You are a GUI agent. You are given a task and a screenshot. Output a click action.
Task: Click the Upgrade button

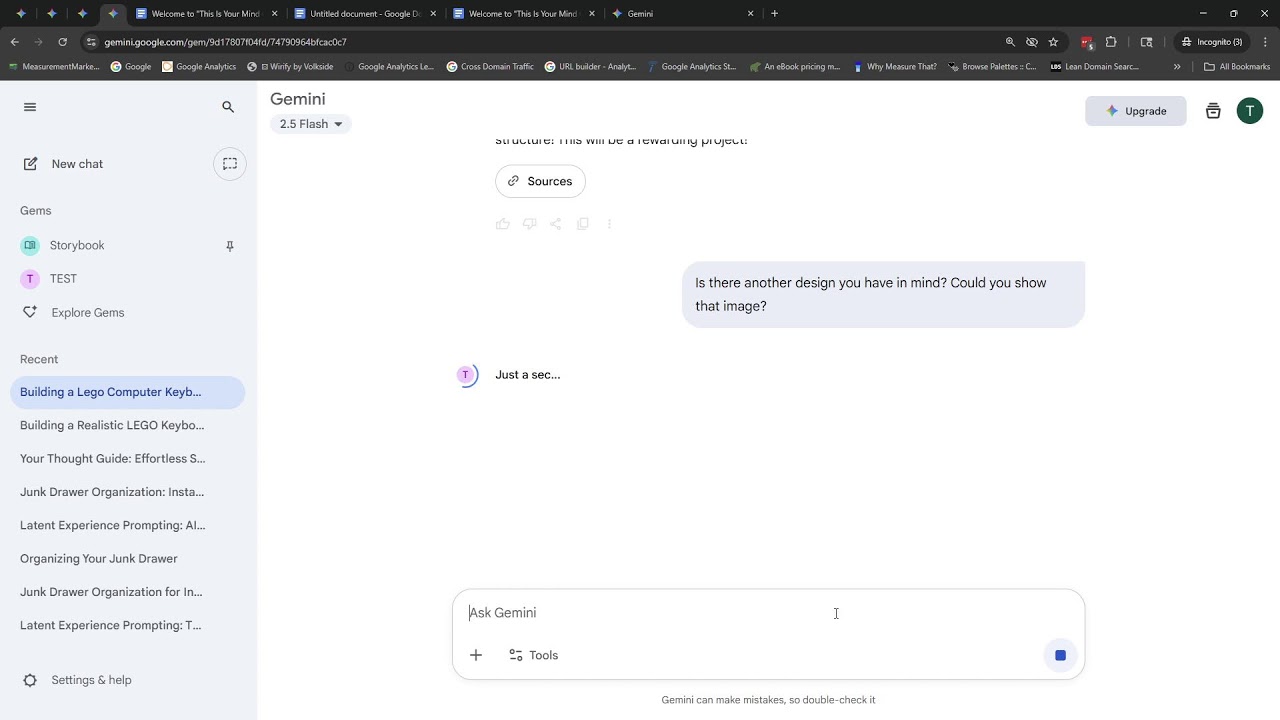(x=1136, y=111)
